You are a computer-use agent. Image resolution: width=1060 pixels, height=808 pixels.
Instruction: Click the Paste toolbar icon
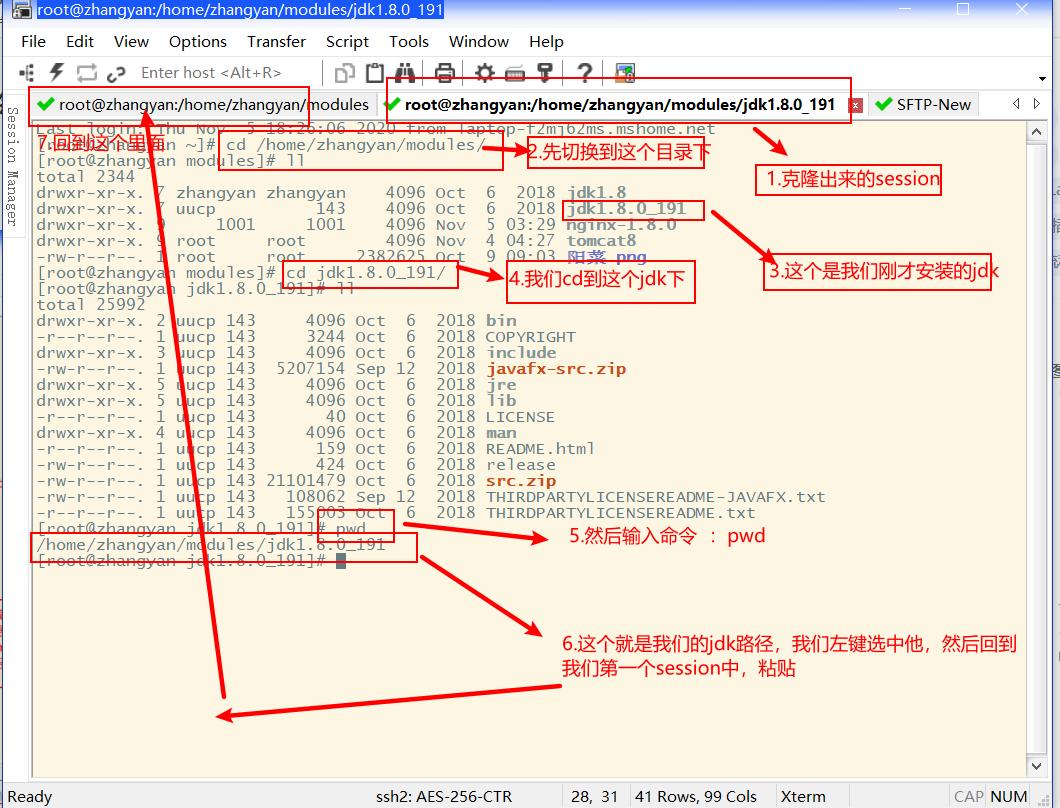(374, 72)
